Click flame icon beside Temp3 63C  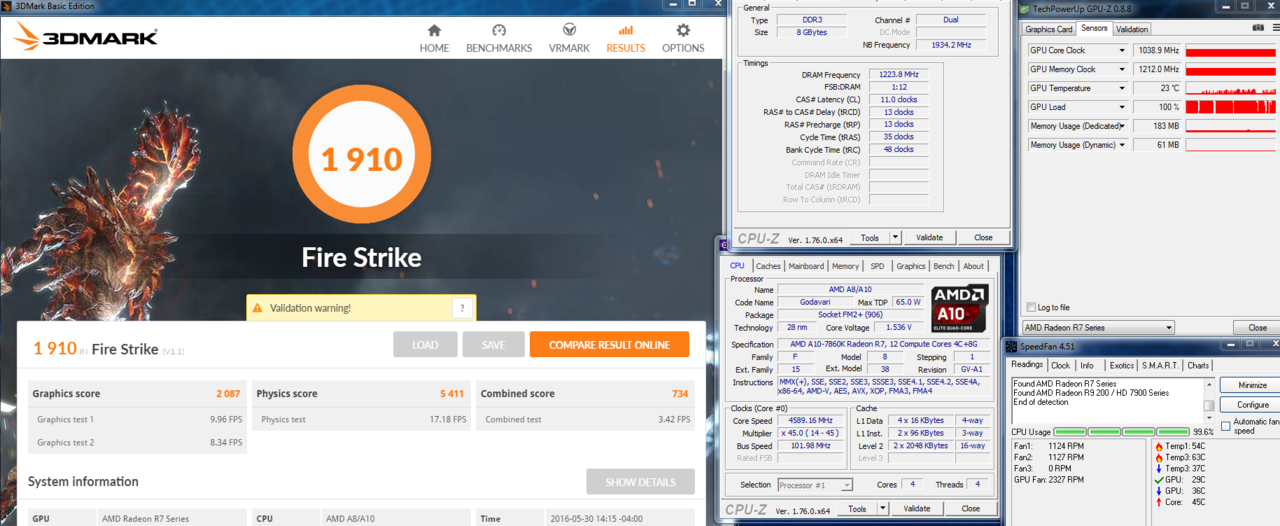(1158, 457)
